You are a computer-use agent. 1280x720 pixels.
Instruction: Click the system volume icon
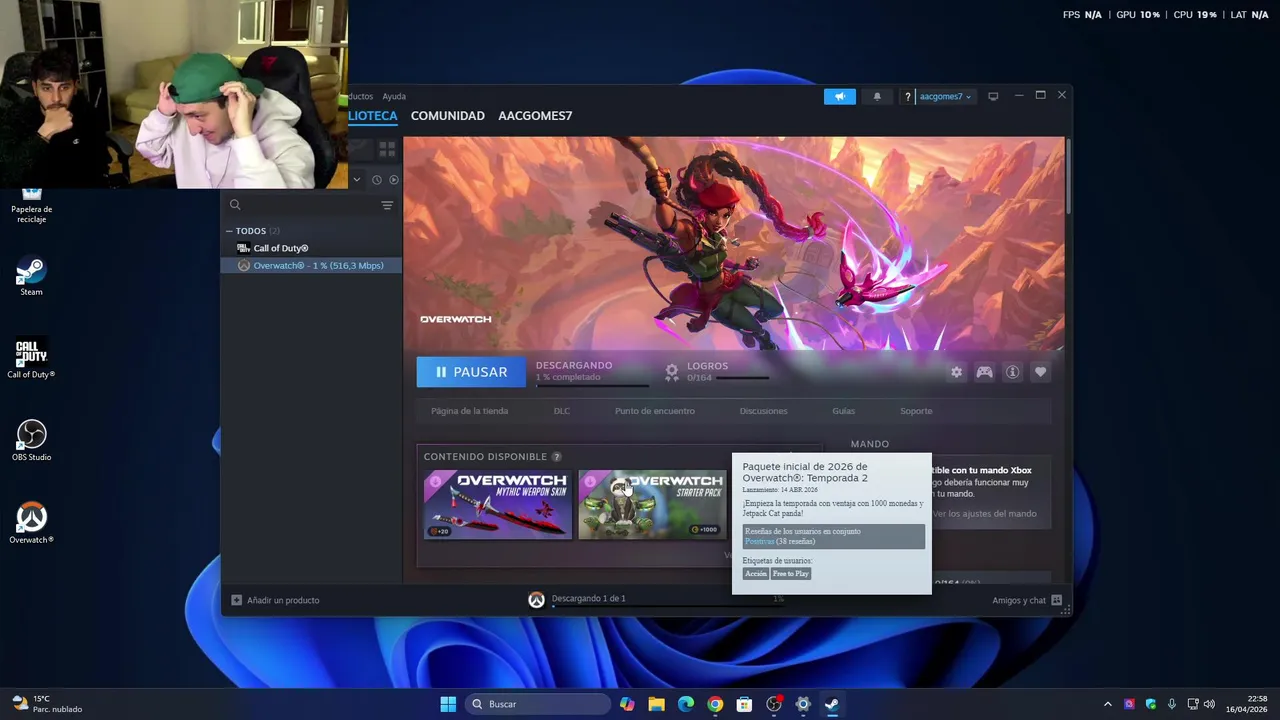click(1210, 704)
